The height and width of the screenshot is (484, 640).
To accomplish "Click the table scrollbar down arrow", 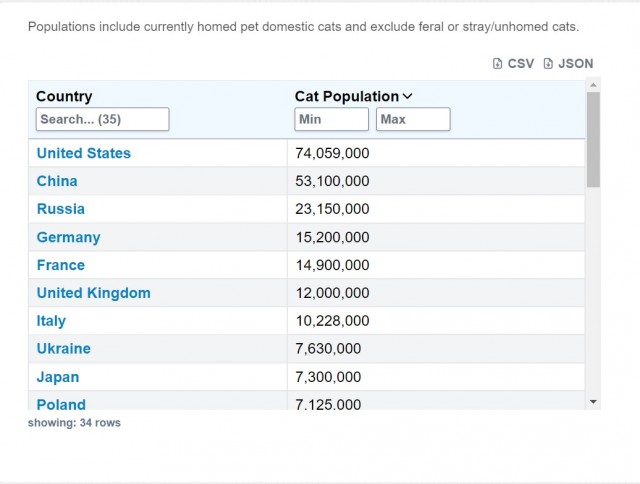I will click(593, 401).
